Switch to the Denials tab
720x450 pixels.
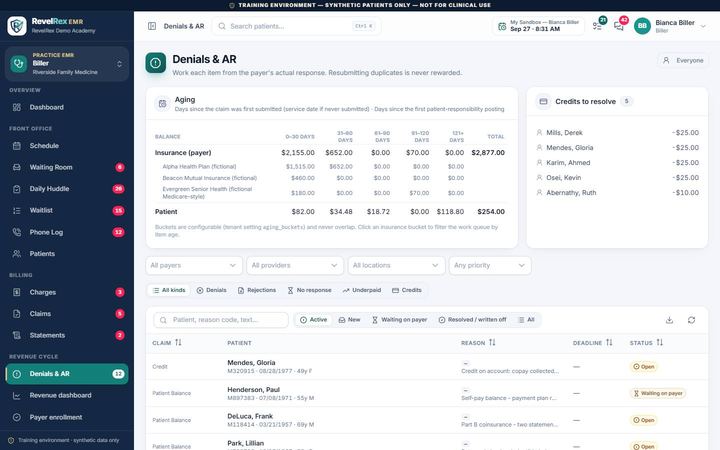coord(212,290)
